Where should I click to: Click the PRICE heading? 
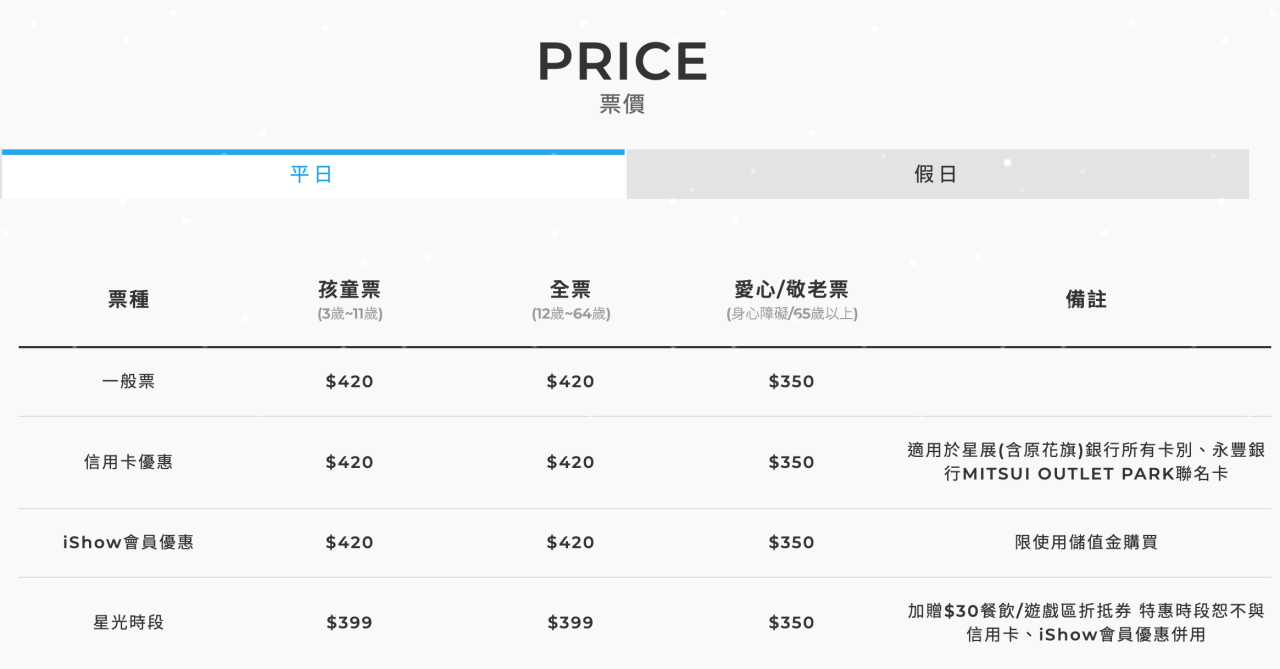(622, 61)
